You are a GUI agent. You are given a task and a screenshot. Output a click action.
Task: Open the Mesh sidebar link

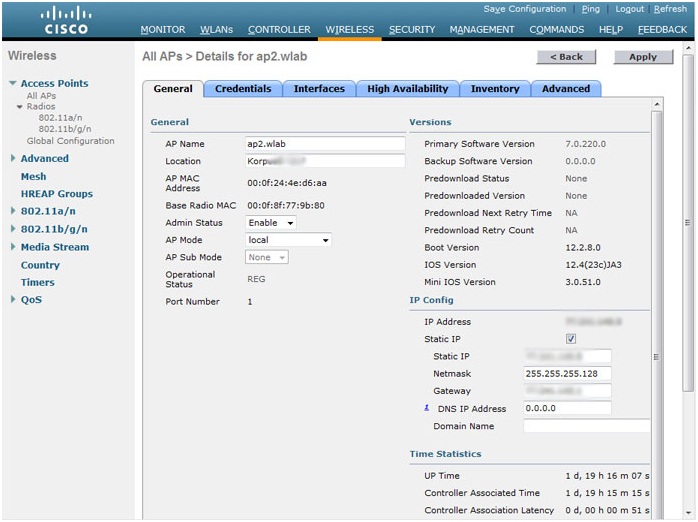(x=33, y=177)
